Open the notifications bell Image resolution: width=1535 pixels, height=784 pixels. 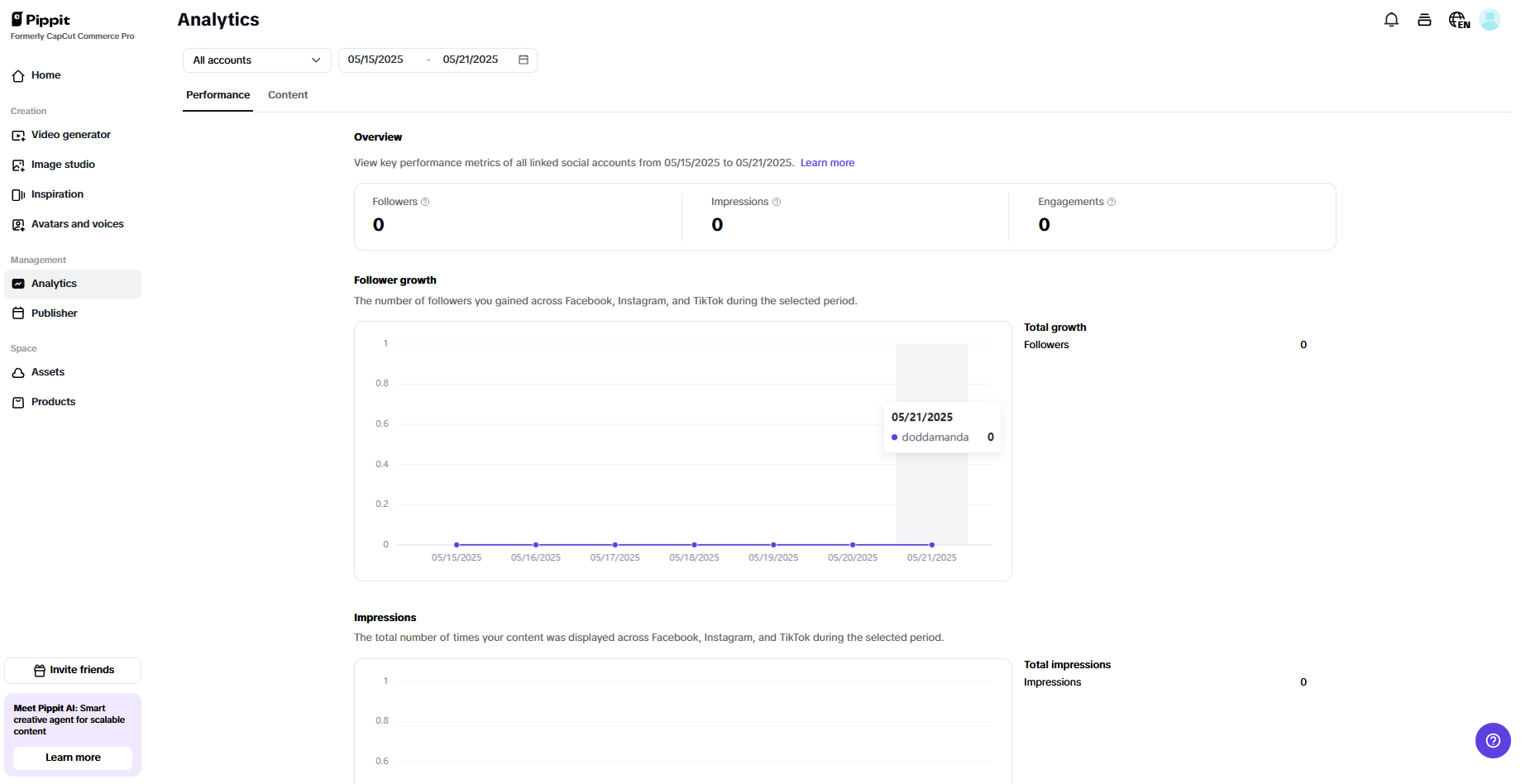point(1391,19)
